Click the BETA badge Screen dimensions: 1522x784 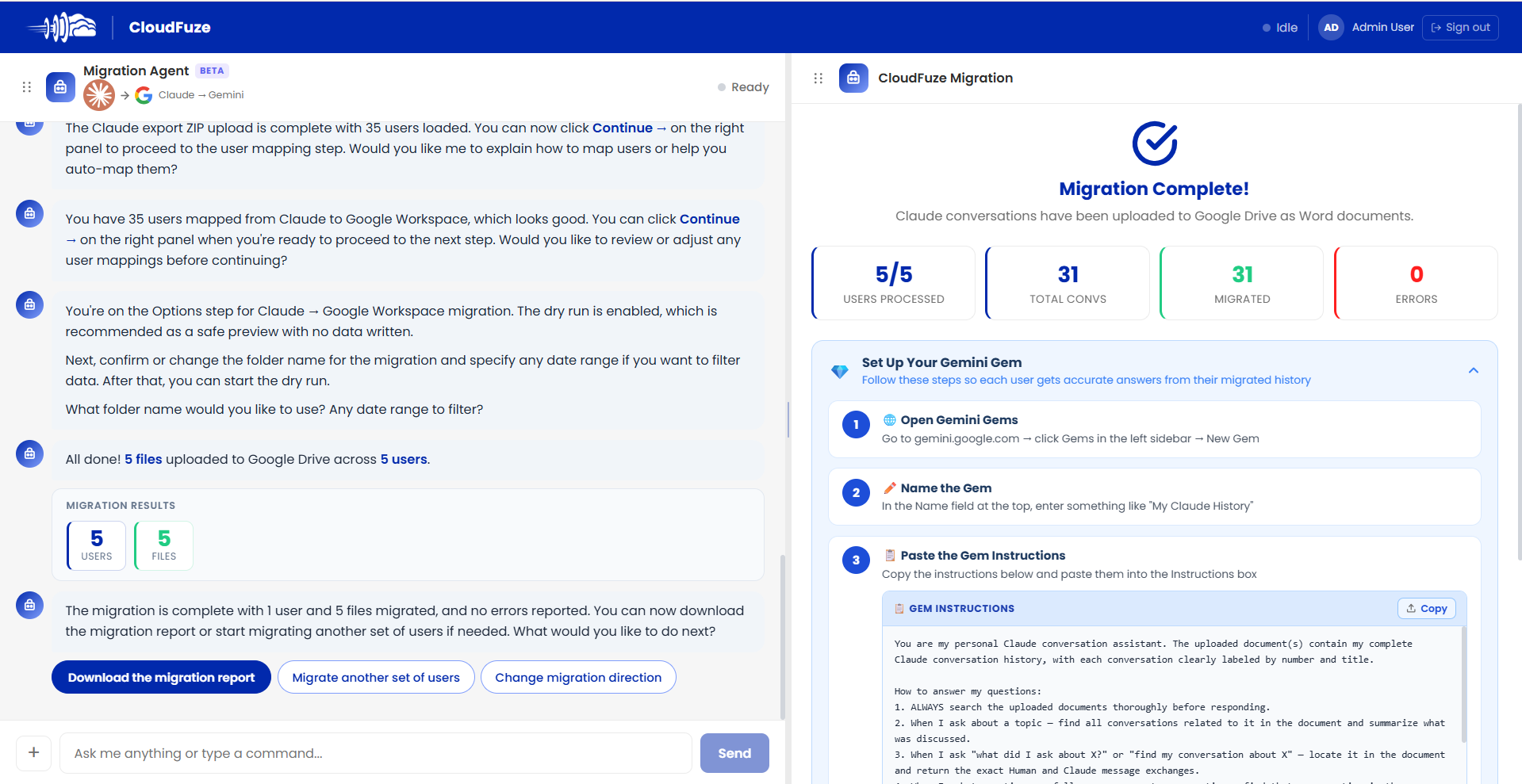tap(212, 71)
